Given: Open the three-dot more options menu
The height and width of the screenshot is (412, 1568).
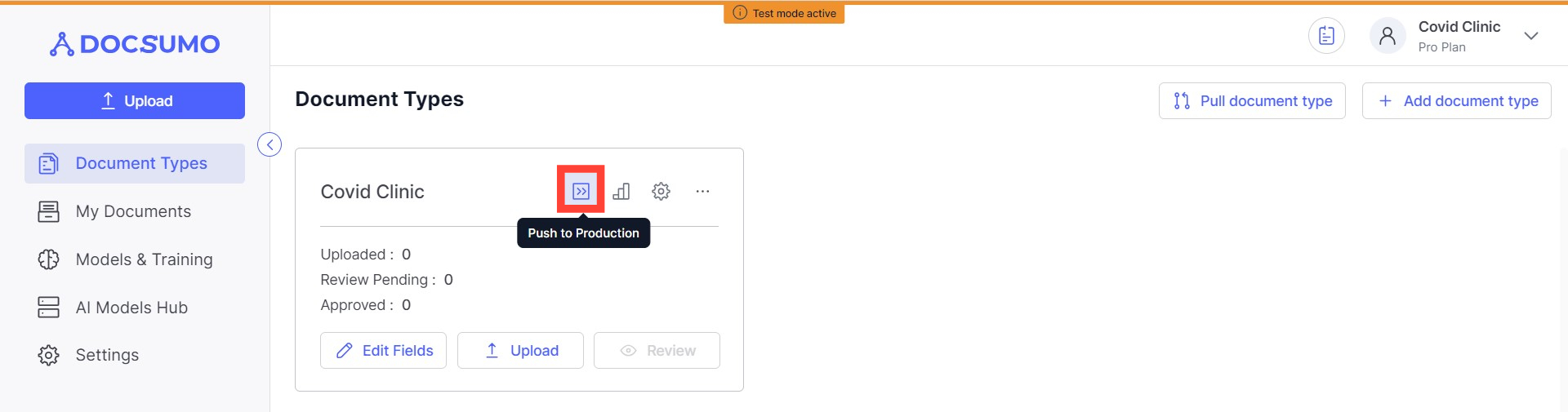Looking at the screenshot, I should [x=702, y=191].
